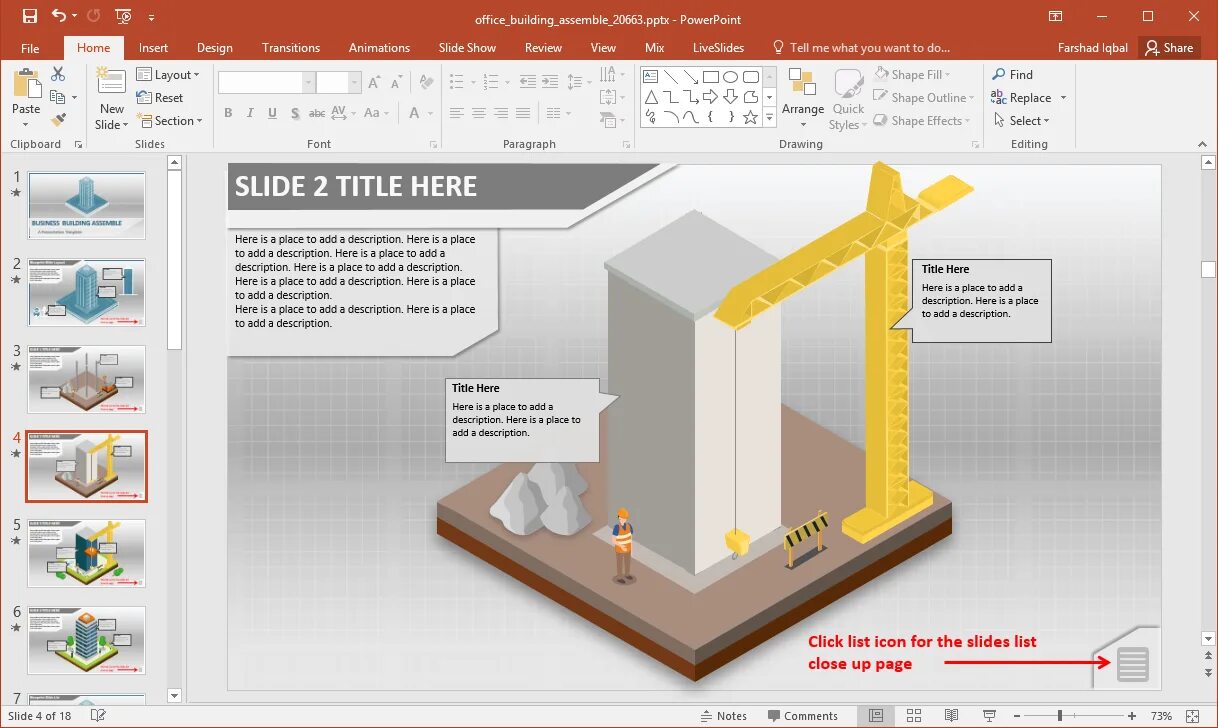Select the Freeform Scribble shape
Screen dimensions: 1218x728
tap(651, 117)
